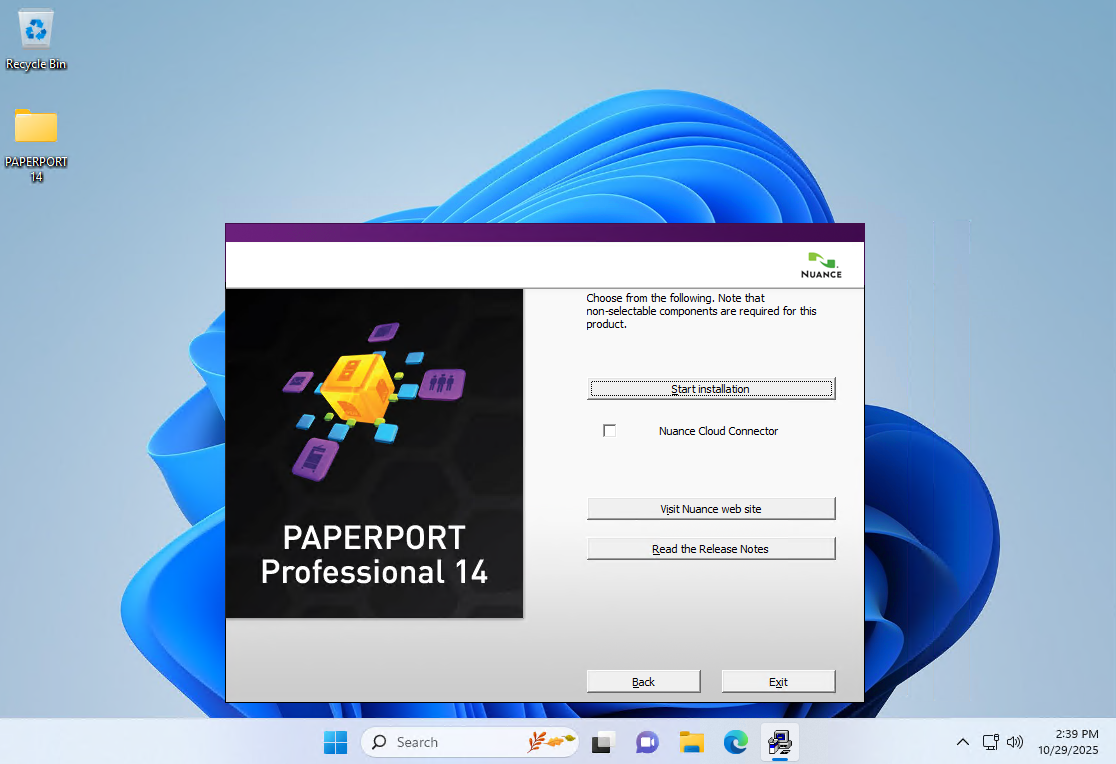Click the Nuance logo in the header
The image size is (1116, 764).
click(821, 266)
